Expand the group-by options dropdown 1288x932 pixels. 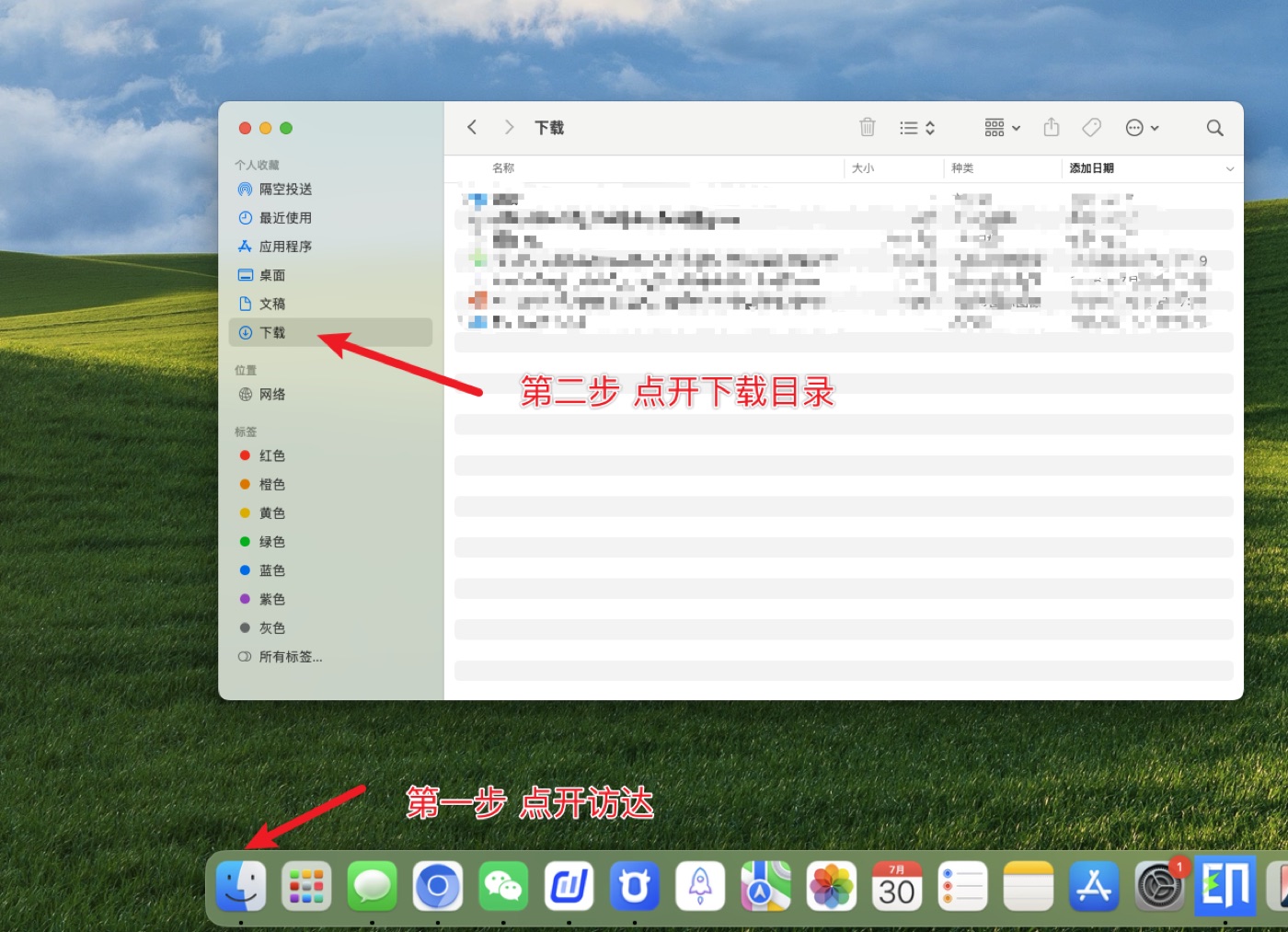pos(1003,128)
